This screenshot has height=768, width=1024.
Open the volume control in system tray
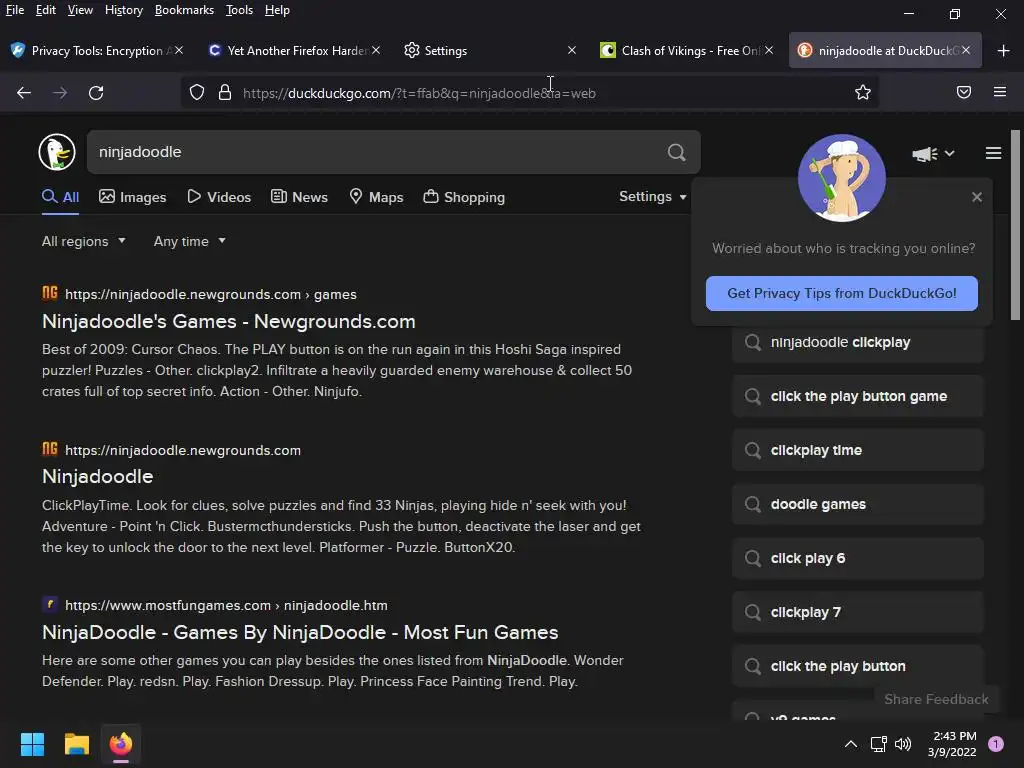point(903,744)
